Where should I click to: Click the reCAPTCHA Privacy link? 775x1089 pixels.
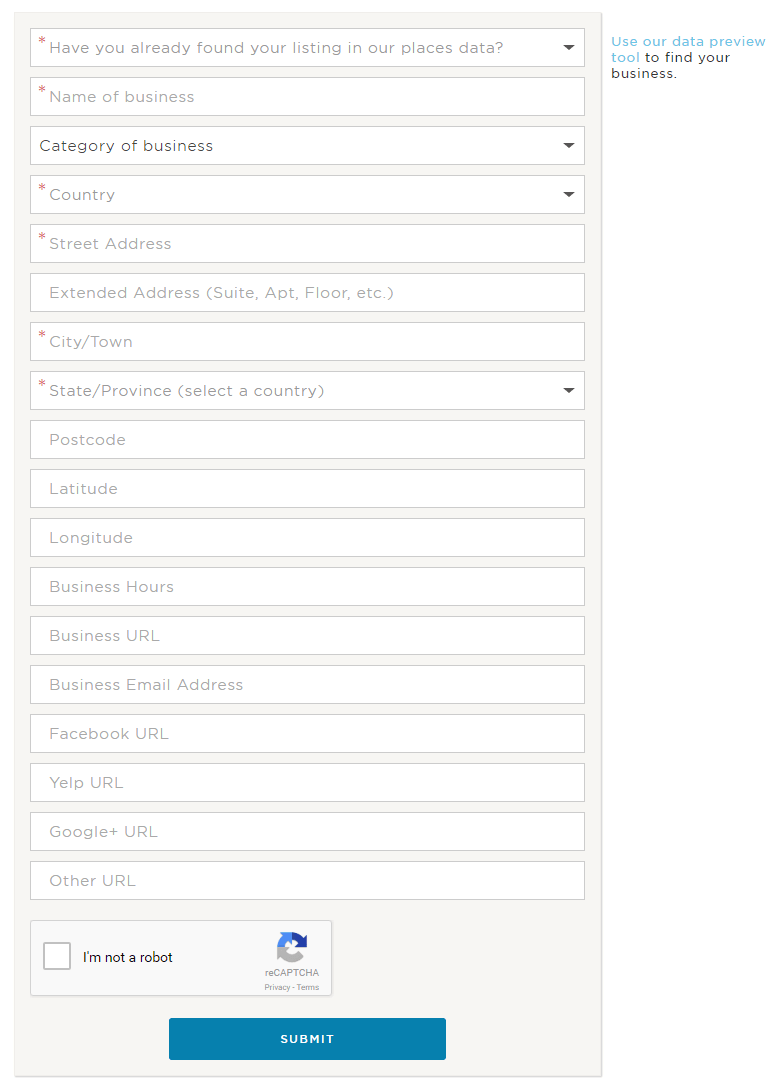click(277, 987)
